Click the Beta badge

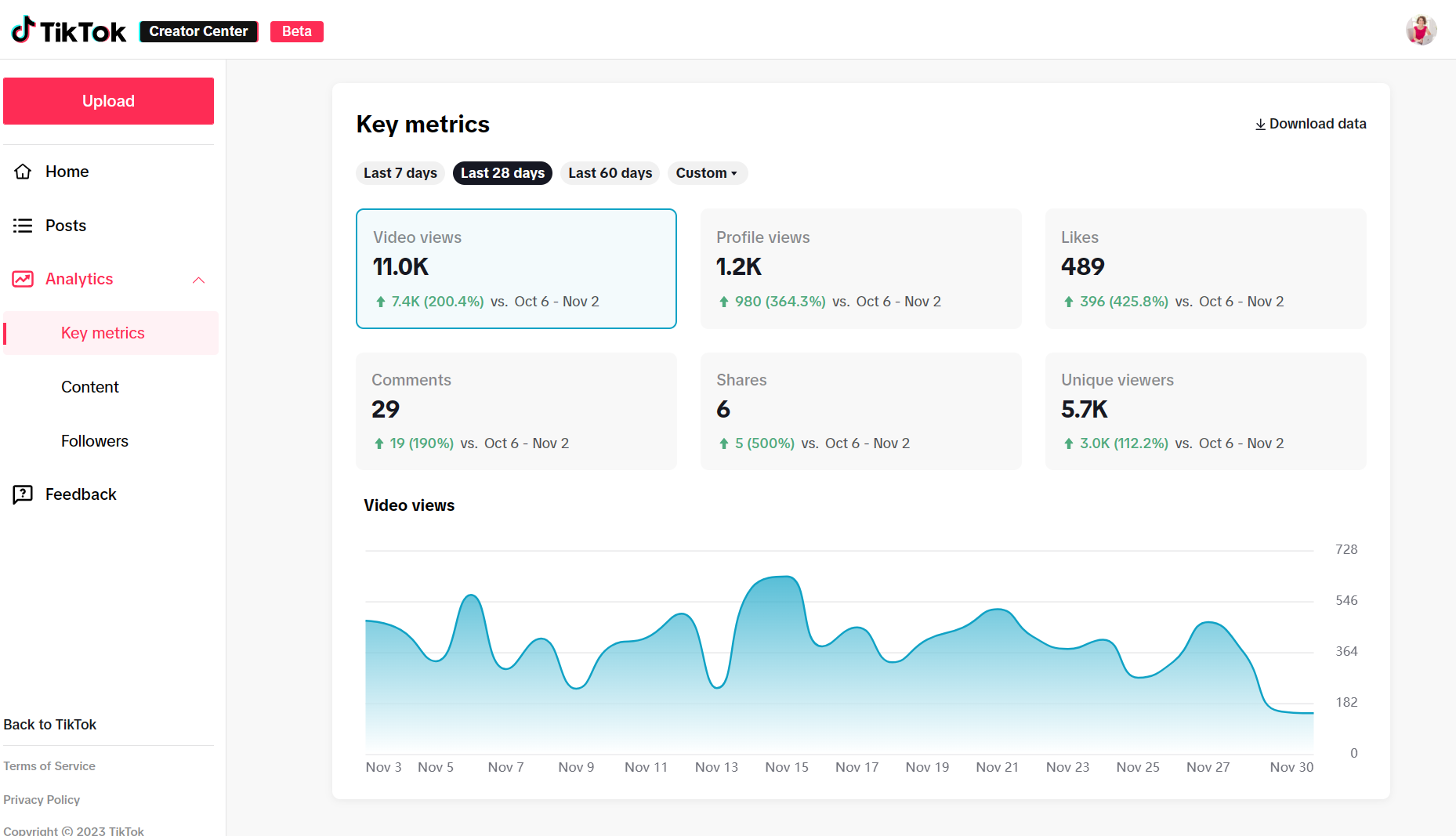coord(297,31)
